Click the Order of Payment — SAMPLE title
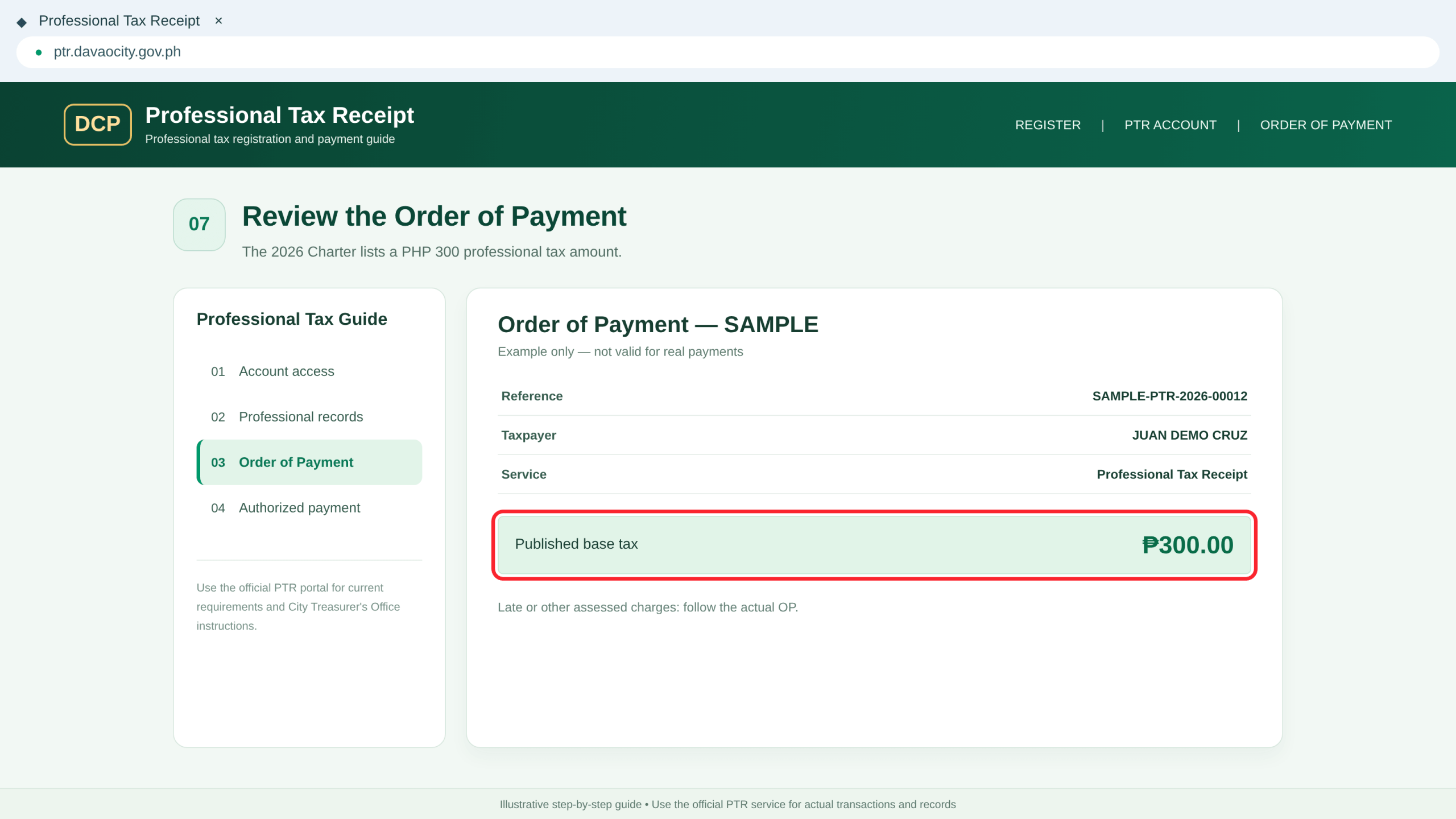The height and width of the screenshot is (819, 1456). 658,325
